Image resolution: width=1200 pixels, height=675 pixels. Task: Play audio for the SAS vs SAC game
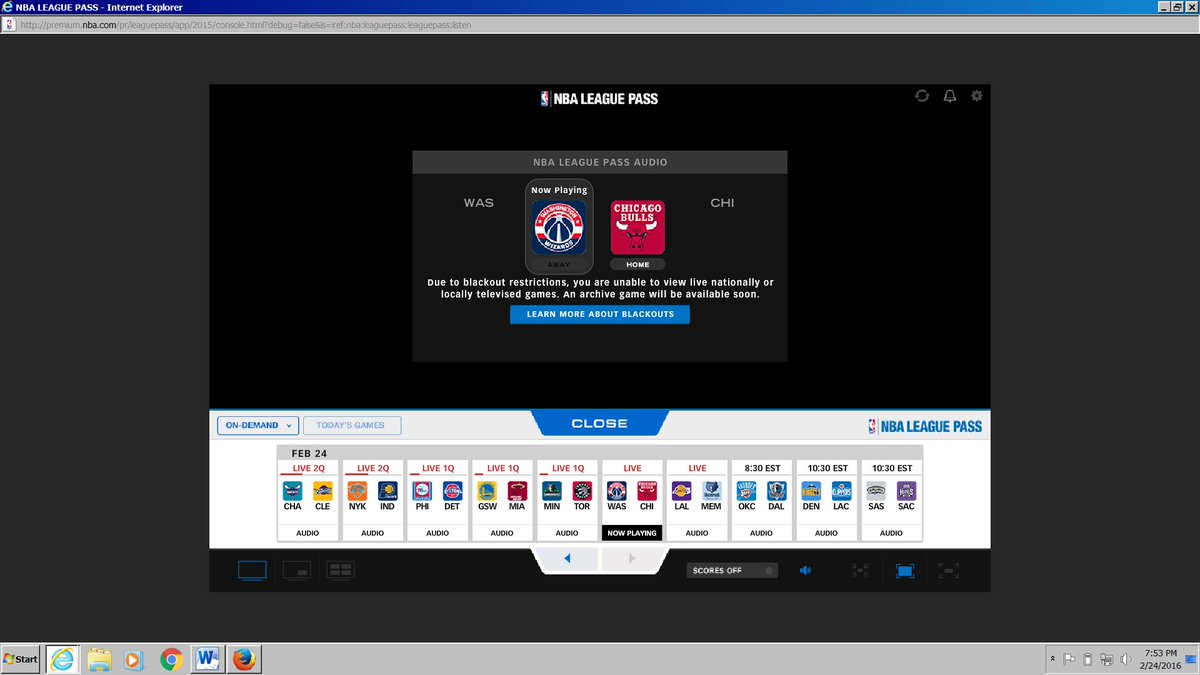892,533
